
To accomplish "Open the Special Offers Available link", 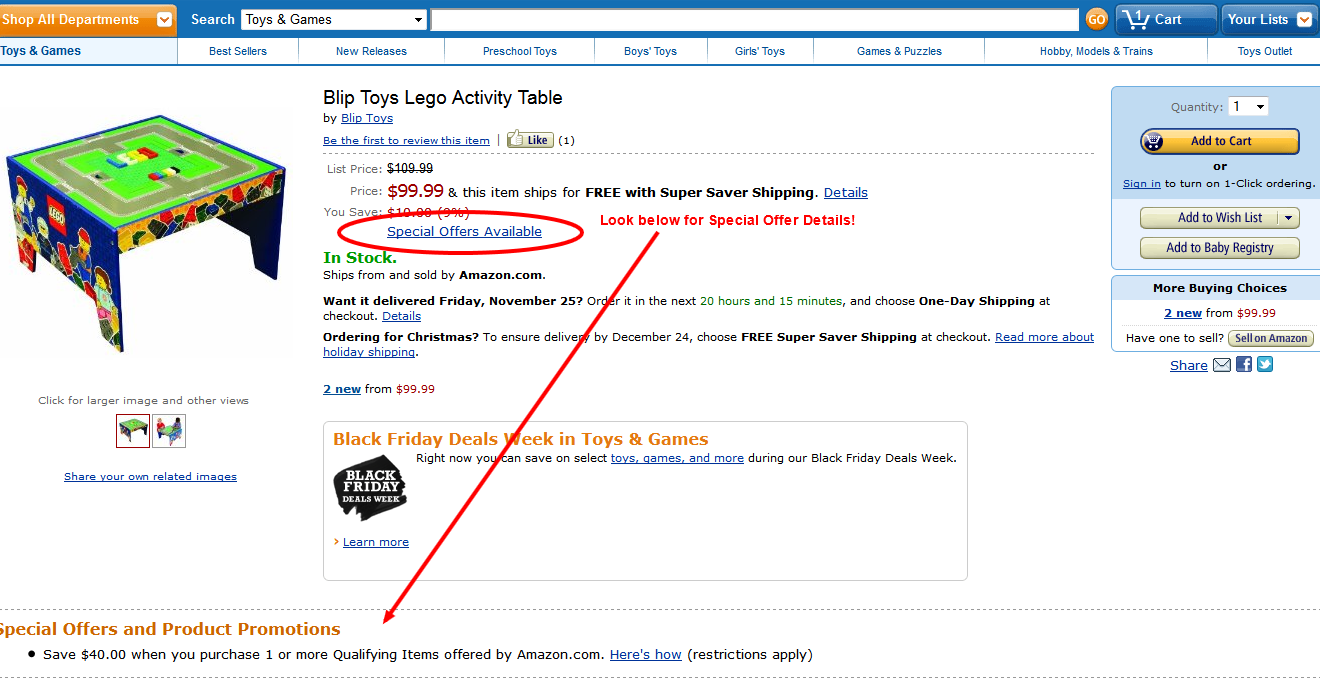I will point(464,231).
